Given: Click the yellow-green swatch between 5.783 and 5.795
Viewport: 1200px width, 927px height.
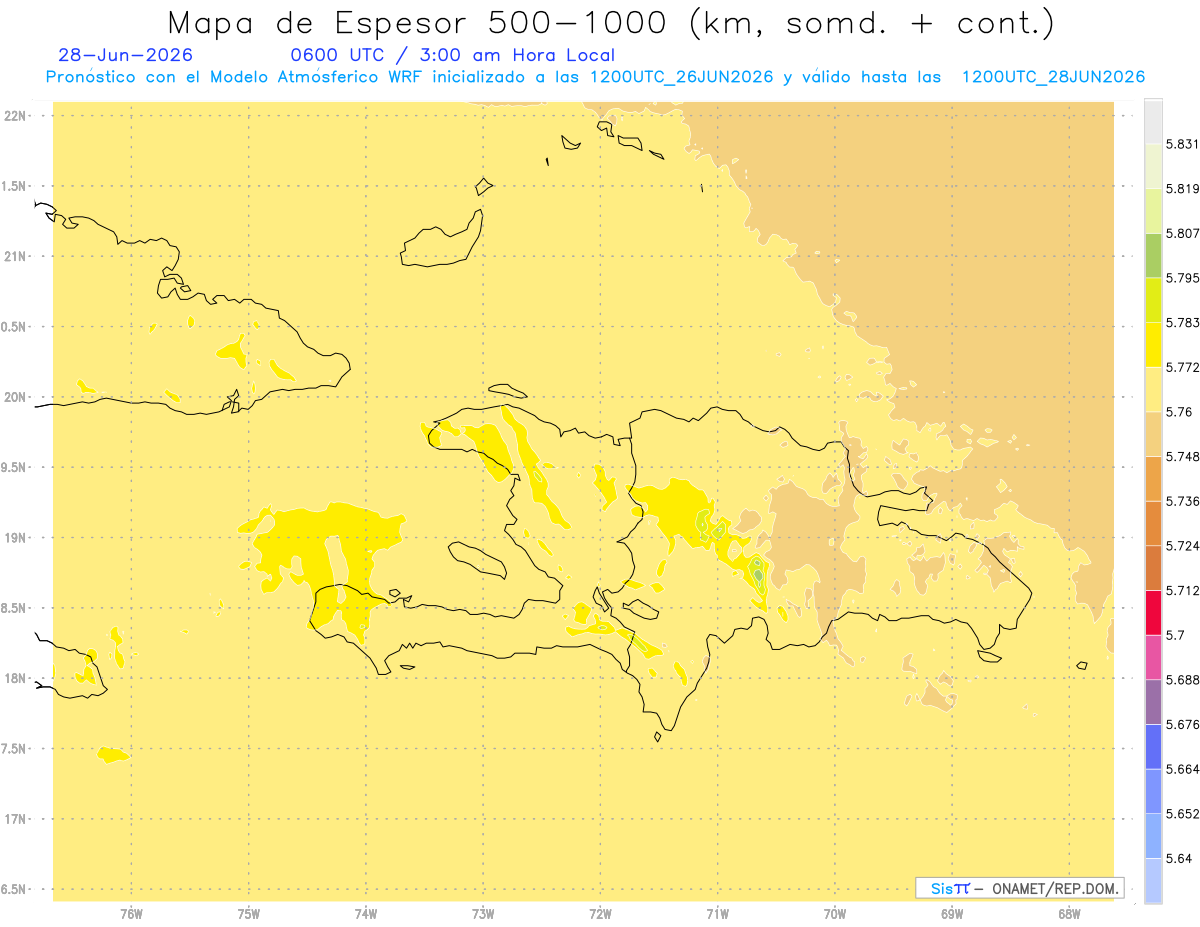Looking at the screenshot, I should [x=1153, y=300].
